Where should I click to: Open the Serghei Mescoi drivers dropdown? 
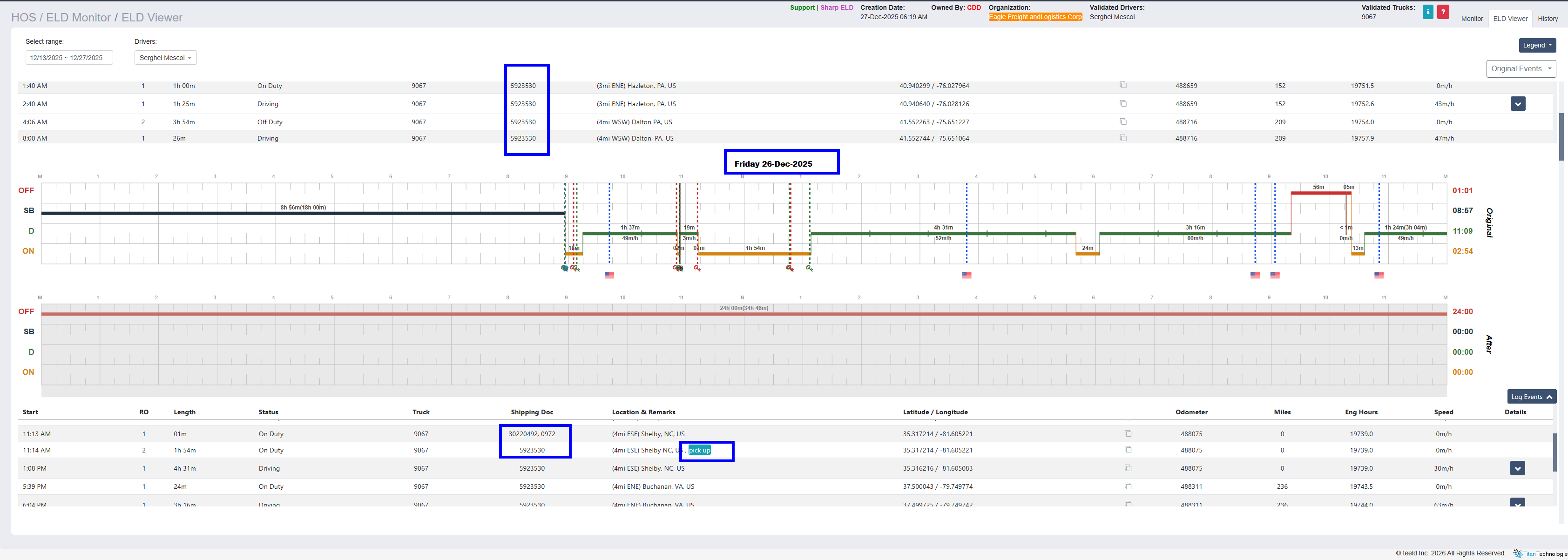pos(165,58)
